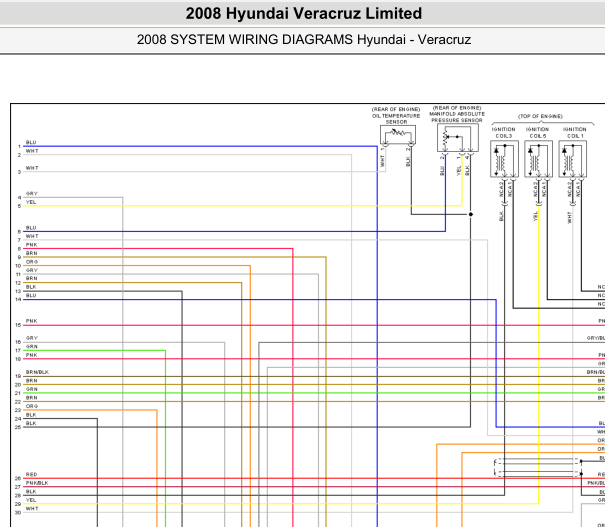605x527 pixels.
Task: Click the PNK label at pin 15
Action: (32, 321)
